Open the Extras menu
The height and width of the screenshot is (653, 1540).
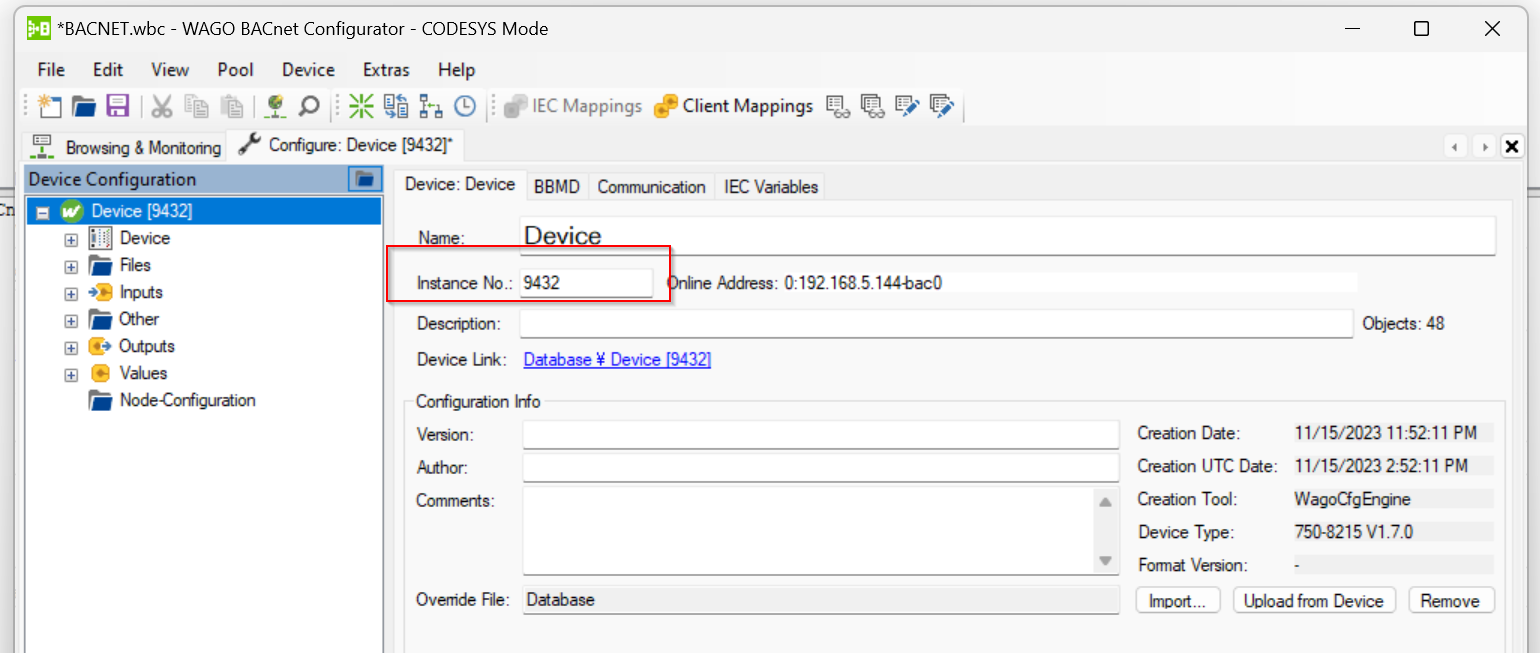(x=386, y=70)
